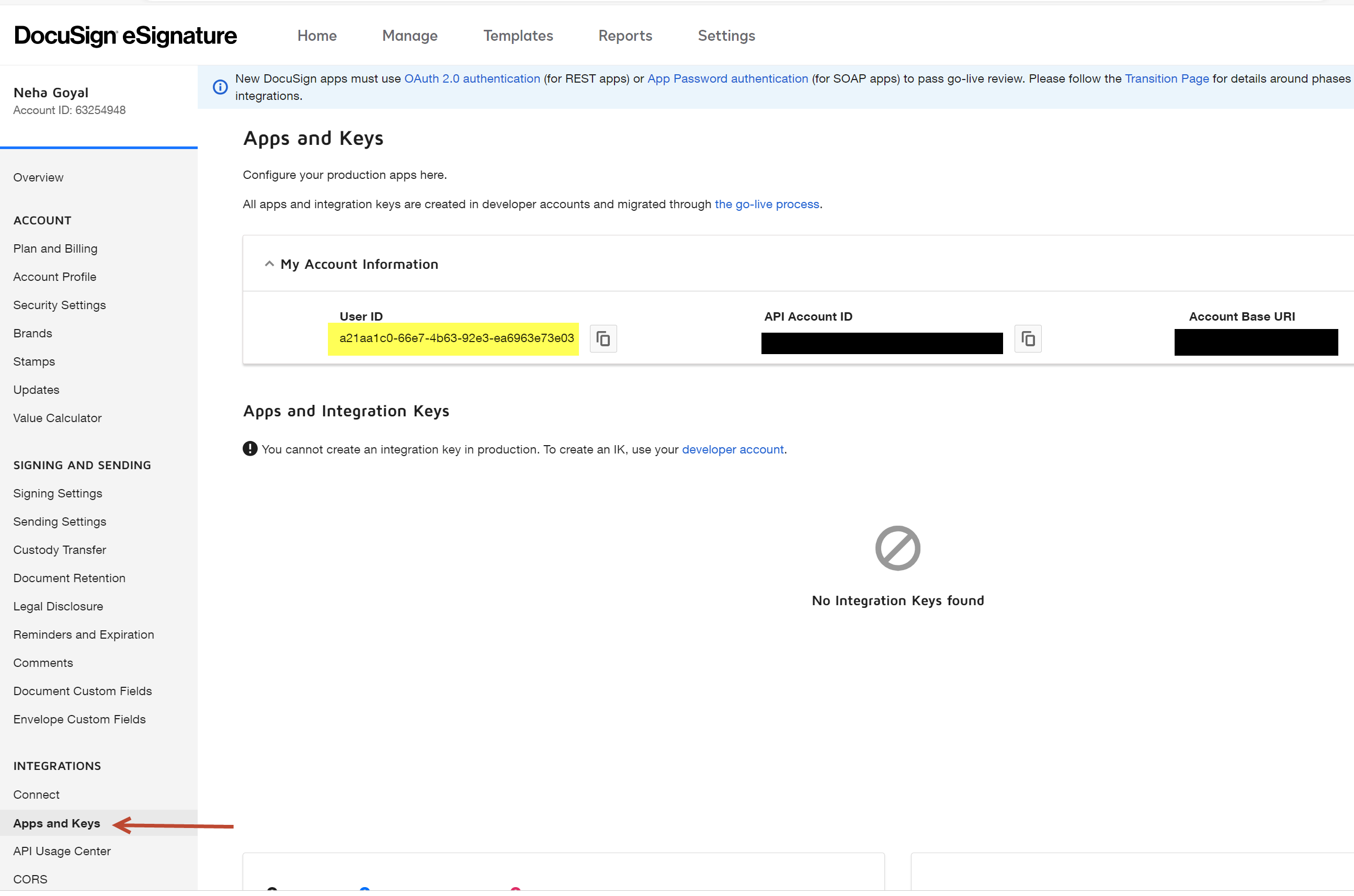Click the CORS sidebar item
Viewport: 1354px width, 896px height.
click(x=30, y=879)
